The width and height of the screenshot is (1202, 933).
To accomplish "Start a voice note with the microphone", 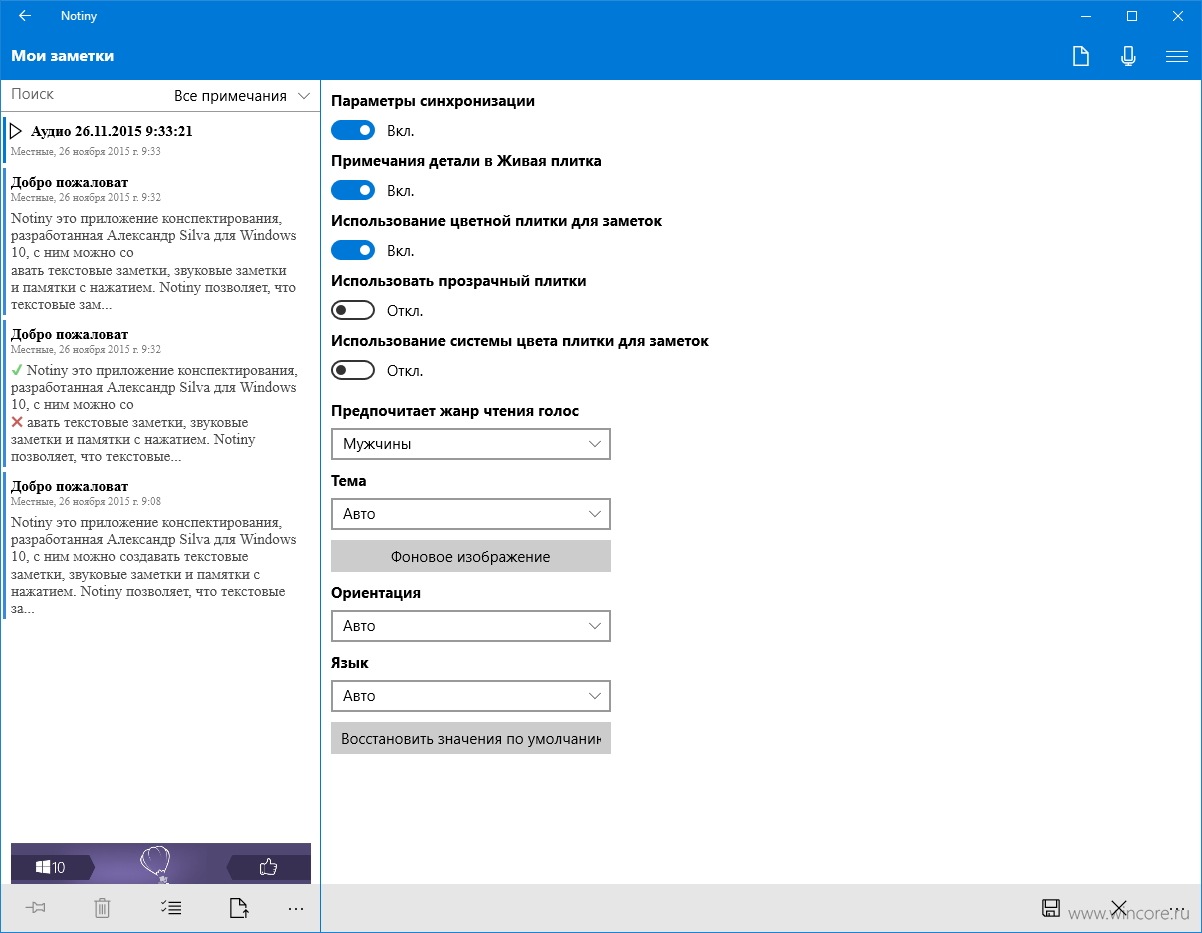I will pyautogui.click(x=1128, y=56).
